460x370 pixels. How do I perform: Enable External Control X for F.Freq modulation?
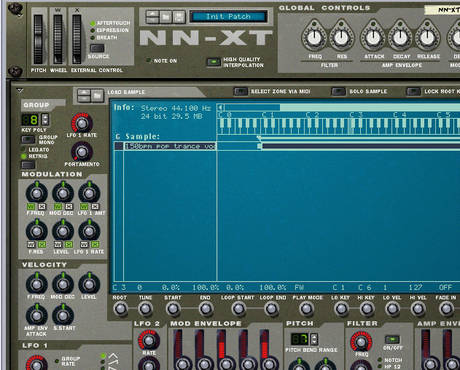(42, 206)
